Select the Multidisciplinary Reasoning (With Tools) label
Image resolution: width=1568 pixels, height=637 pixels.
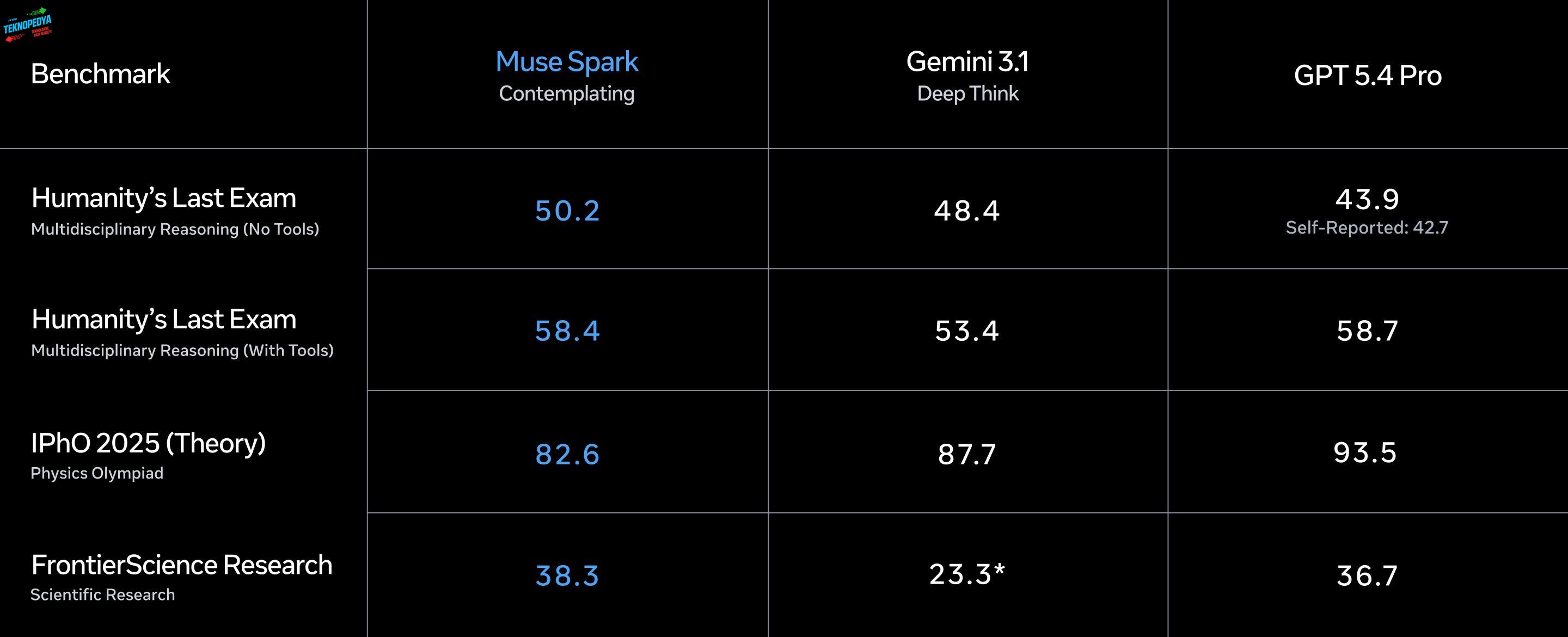[x=182, y=351]
